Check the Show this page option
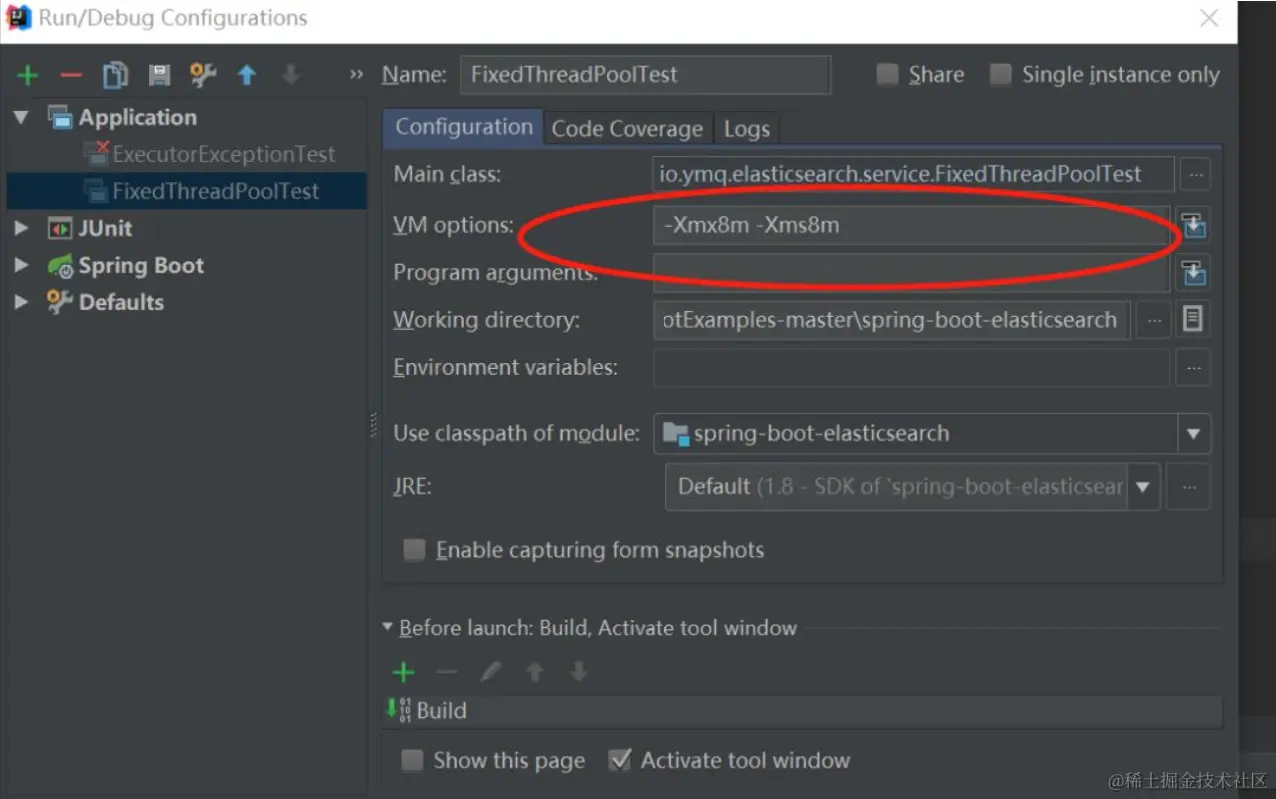Screen dimensions: 1276x799 [x=412, y=761]
